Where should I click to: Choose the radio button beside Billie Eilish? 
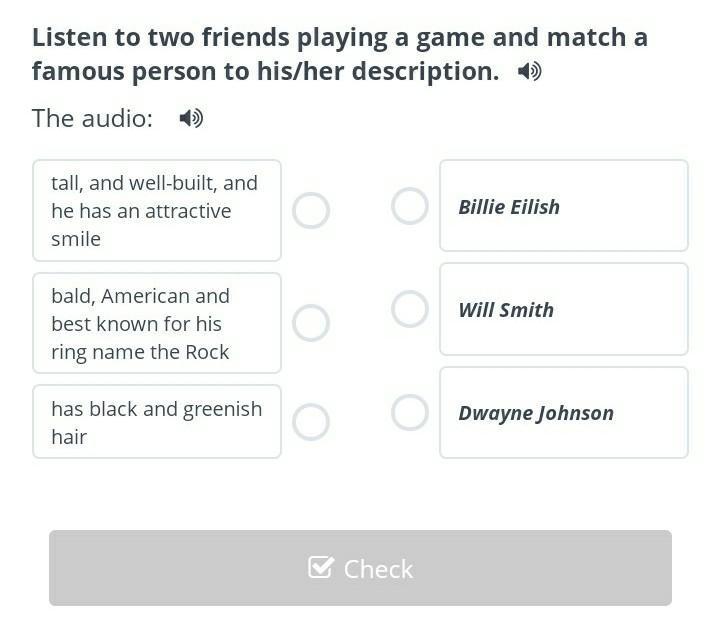(x=409, y=206)
